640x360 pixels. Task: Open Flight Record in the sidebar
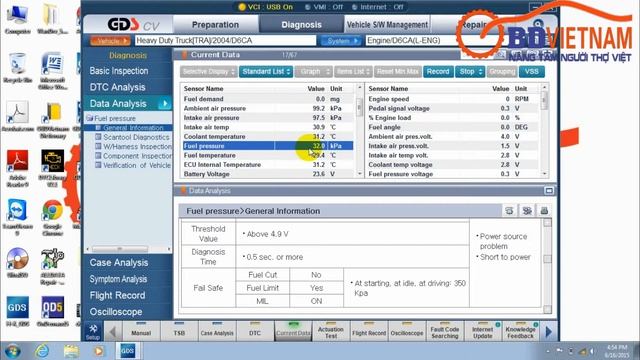pos(117,296)
